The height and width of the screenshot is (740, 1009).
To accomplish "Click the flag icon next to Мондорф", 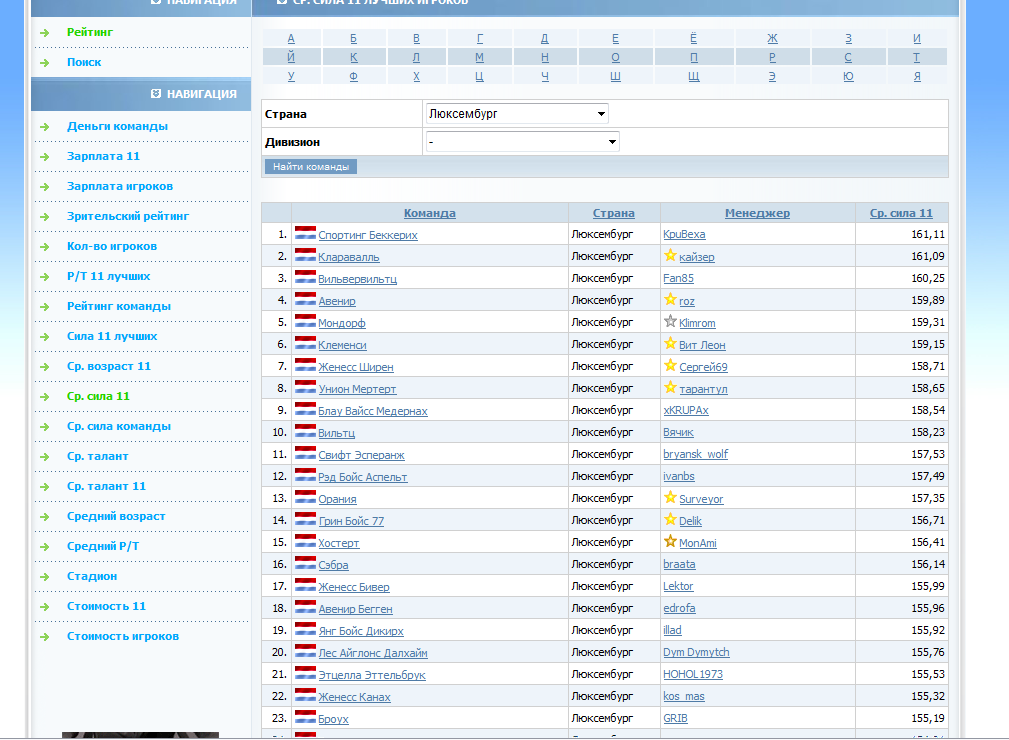I will pos(305,321).
